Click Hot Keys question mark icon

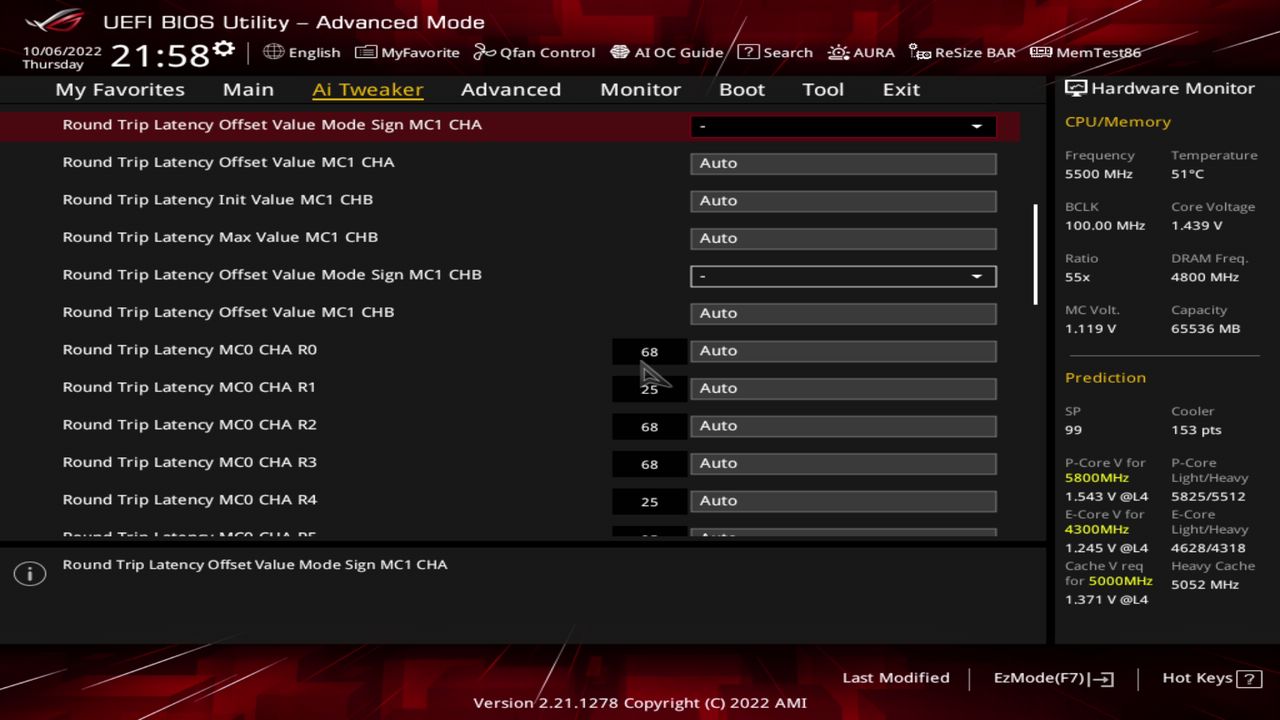[x=1249, y=679]
